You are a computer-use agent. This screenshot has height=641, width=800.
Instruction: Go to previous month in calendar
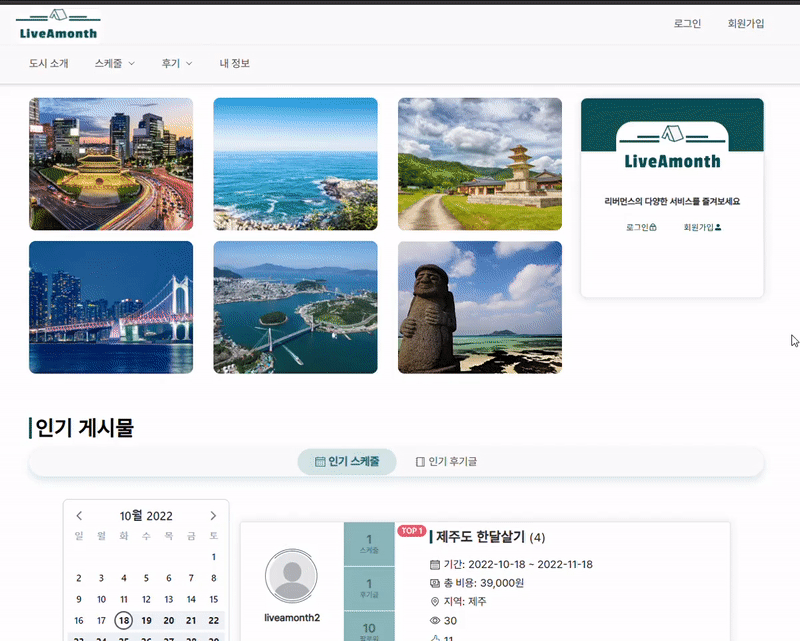tap(79, 516)
